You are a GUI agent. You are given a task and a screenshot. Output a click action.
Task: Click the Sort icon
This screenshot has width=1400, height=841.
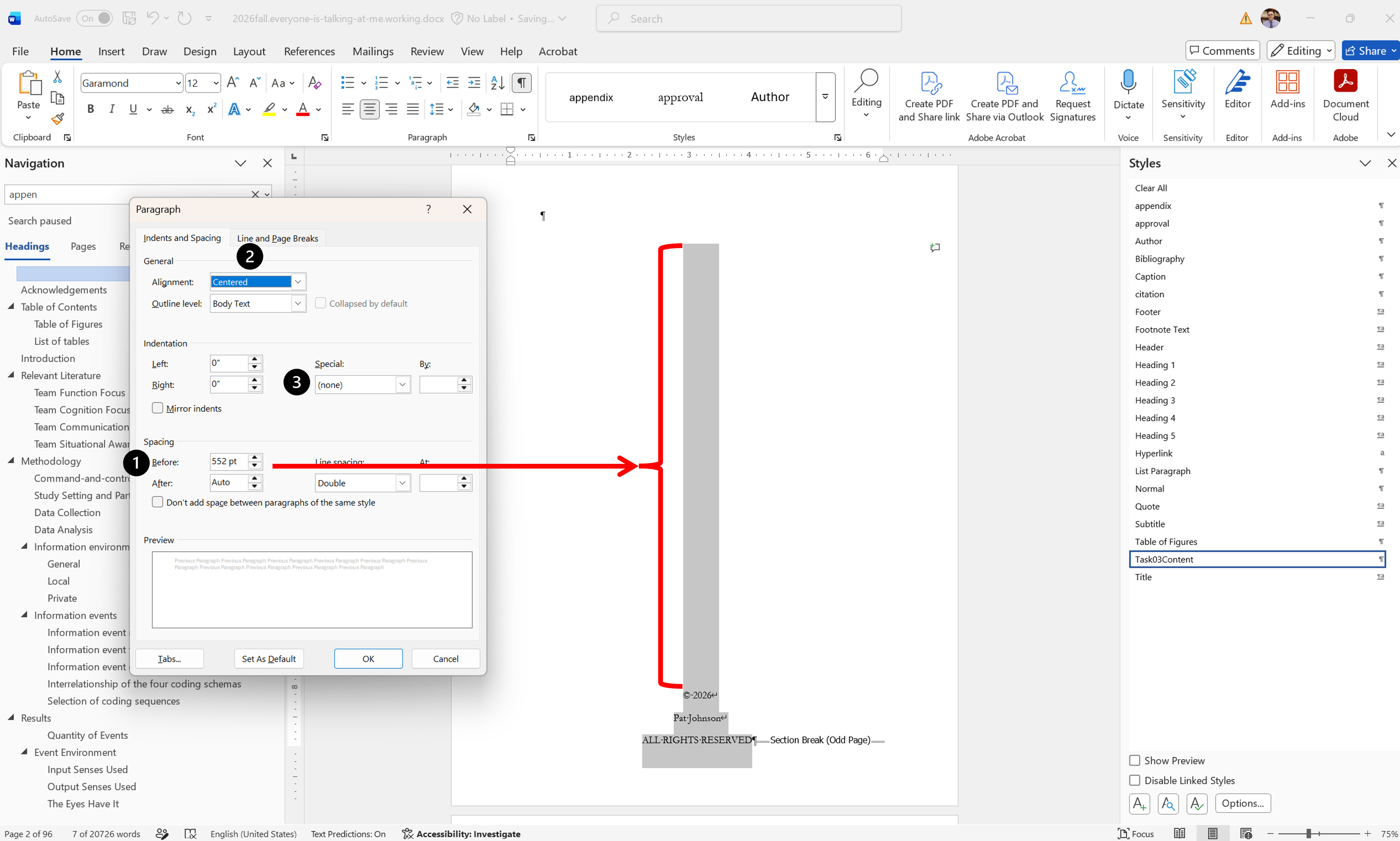(x=497, y=83)
